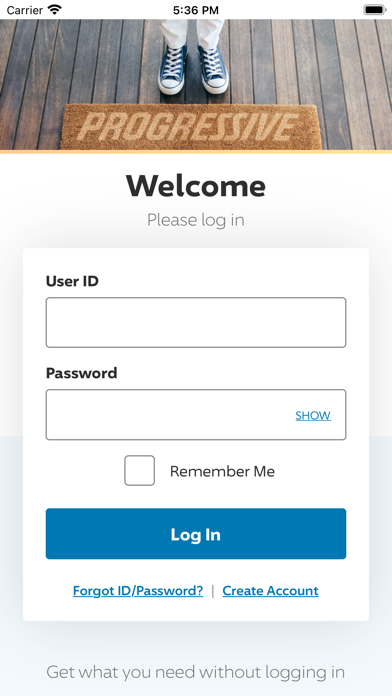Image resolution: width=392 pixels, height=696 pixels.
Task: Open Forgot ID/Password? link
Action: pos(138,591)
